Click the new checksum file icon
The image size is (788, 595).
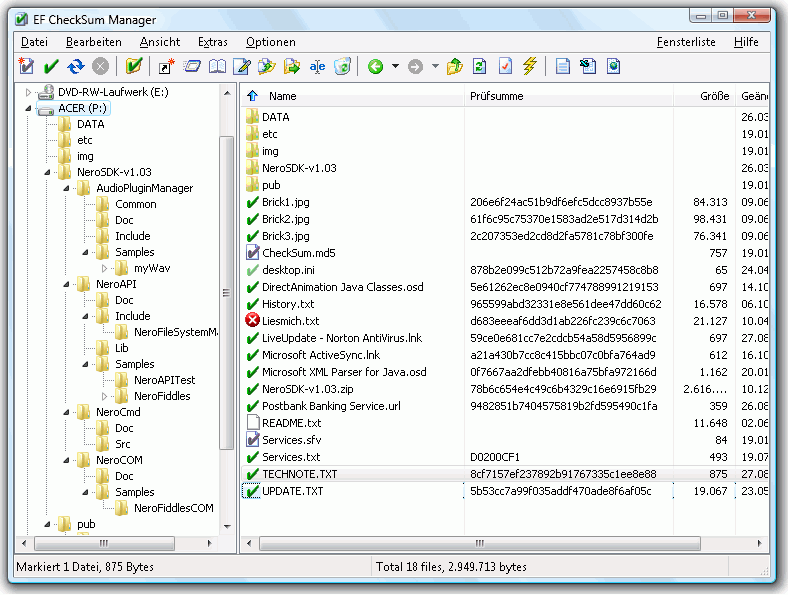tap(26, 66)
